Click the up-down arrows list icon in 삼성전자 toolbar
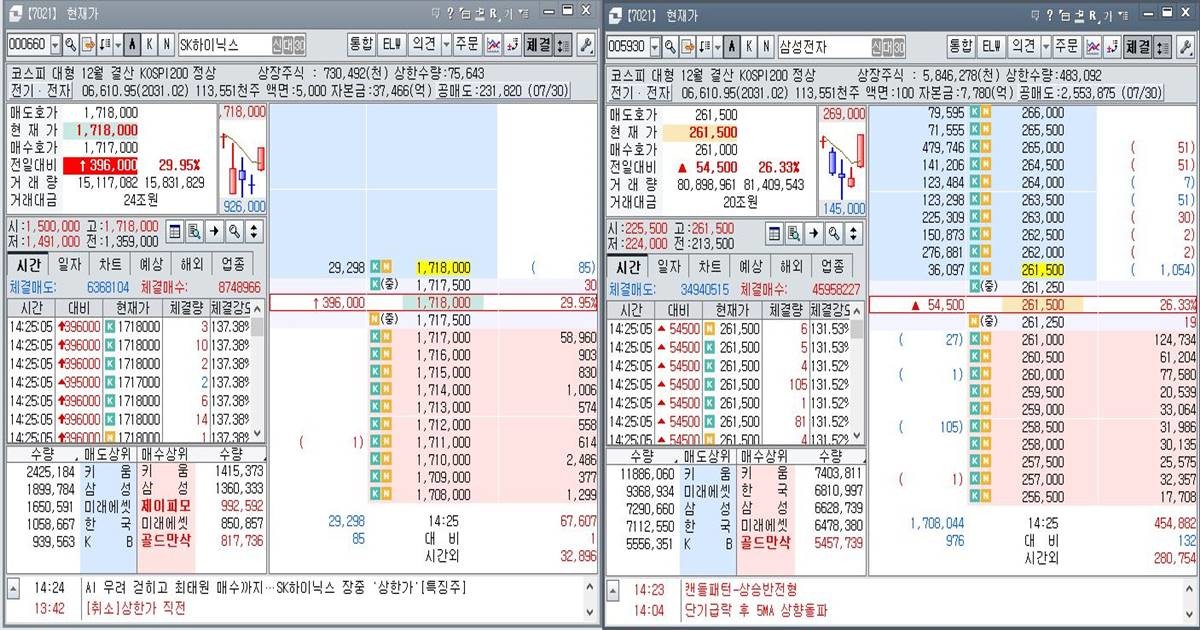 (x=1163, y=45)
